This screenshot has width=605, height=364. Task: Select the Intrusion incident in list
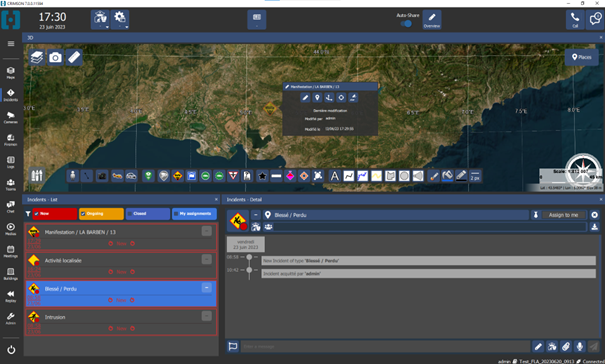coord(121,322)
